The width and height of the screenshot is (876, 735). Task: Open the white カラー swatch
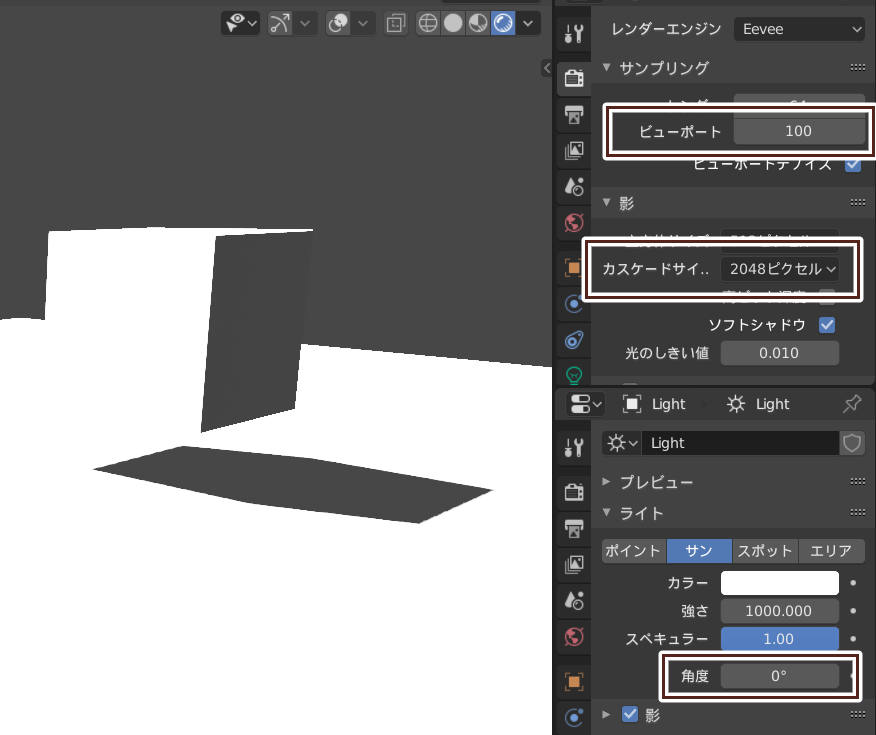tap(780, 583)
